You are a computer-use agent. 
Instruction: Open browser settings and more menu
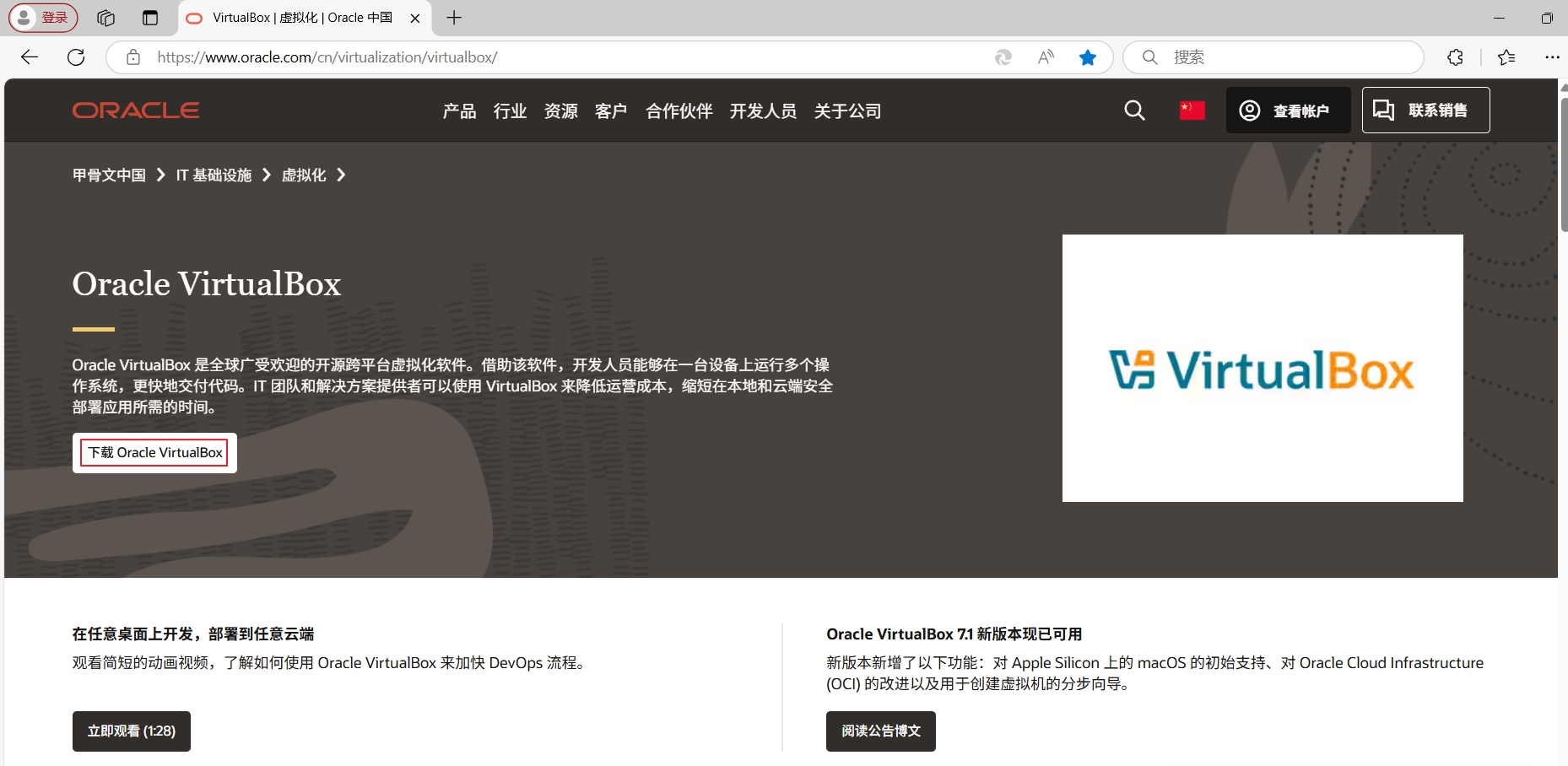pyautogui.click(x=1552, y=57)
